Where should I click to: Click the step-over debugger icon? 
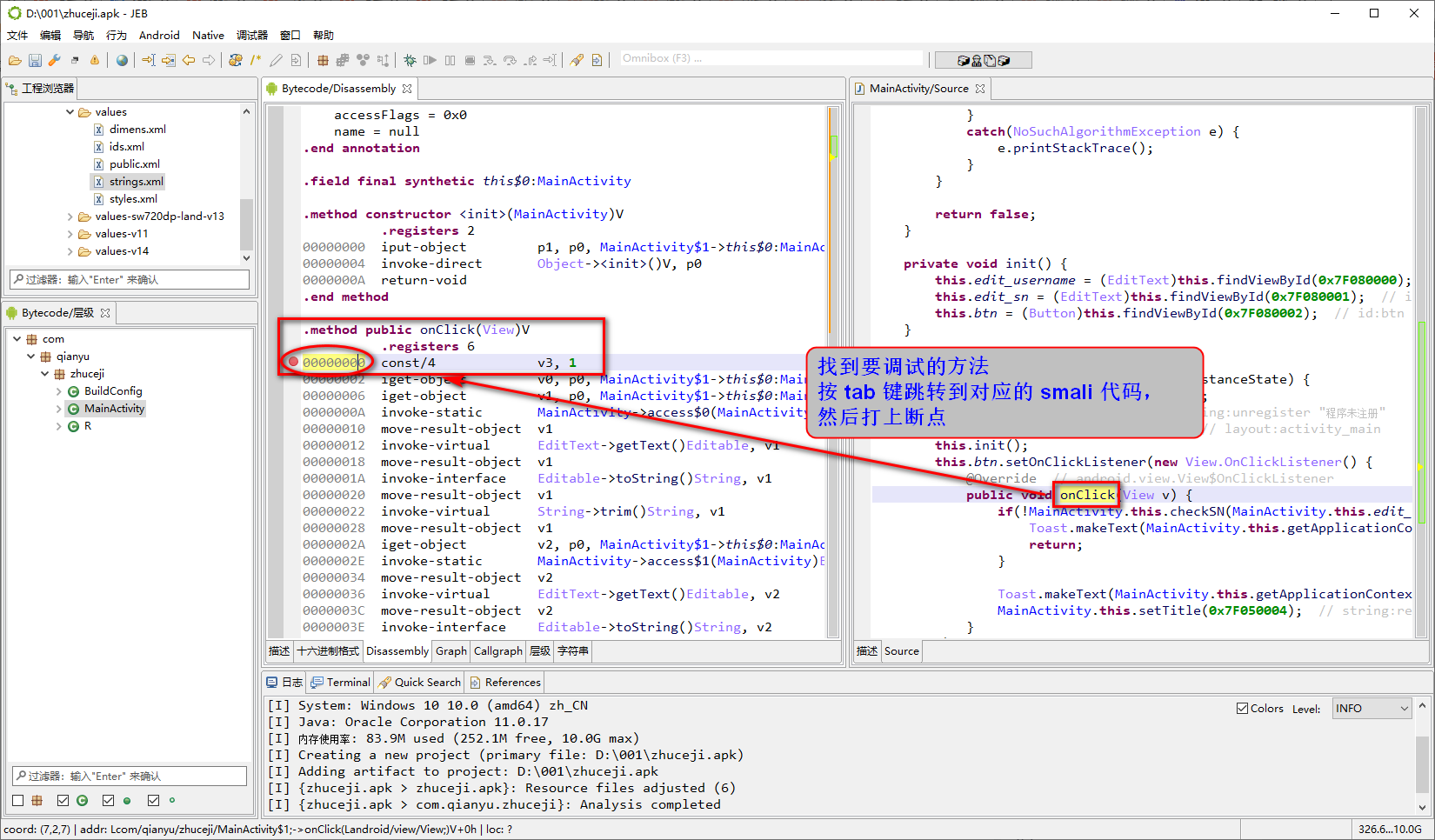coord(509,59)
